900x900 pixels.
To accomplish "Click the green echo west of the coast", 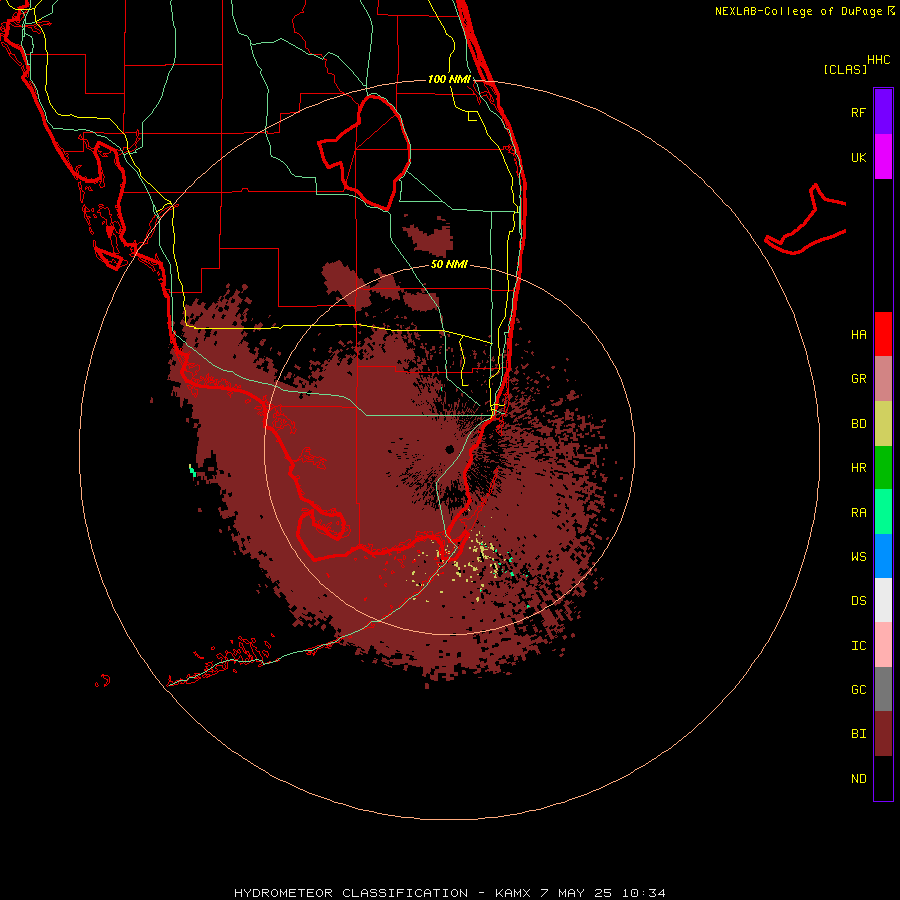I will click(x=193, y=471).
